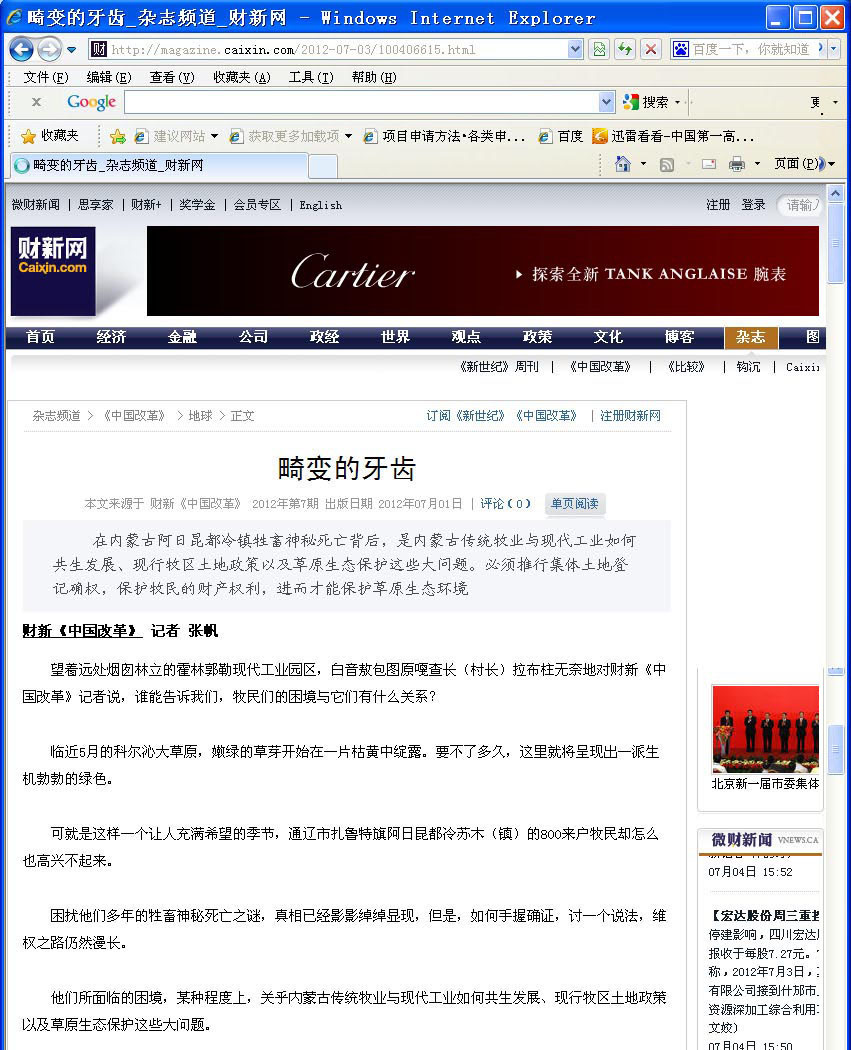Open the 会员专区 top link
The height and width of the screenshot is (1050, 851).
click(257, 205)
